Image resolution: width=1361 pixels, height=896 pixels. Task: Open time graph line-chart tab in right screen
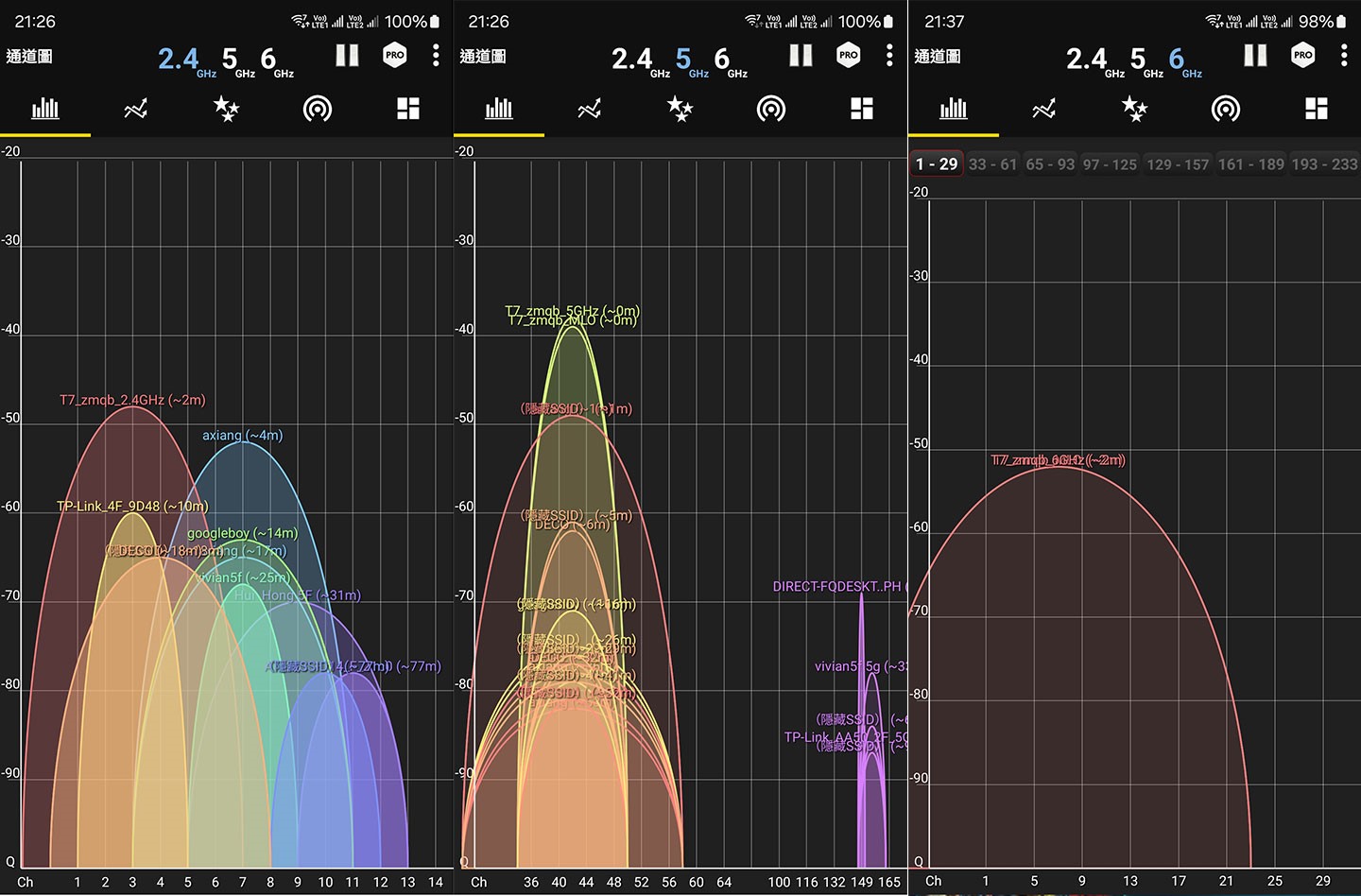point(1044,109)
